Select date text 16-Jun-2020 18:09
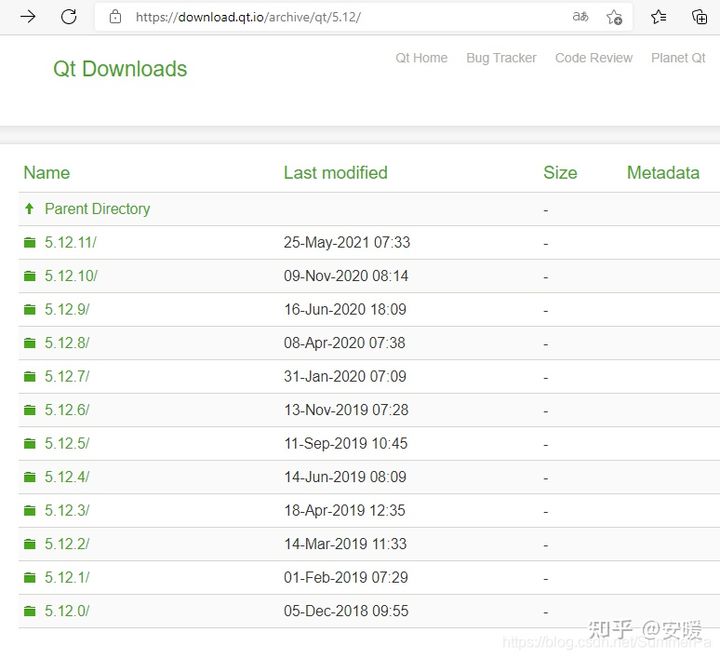The height and width of the screenshot is (659, 720). coord(345,310)
